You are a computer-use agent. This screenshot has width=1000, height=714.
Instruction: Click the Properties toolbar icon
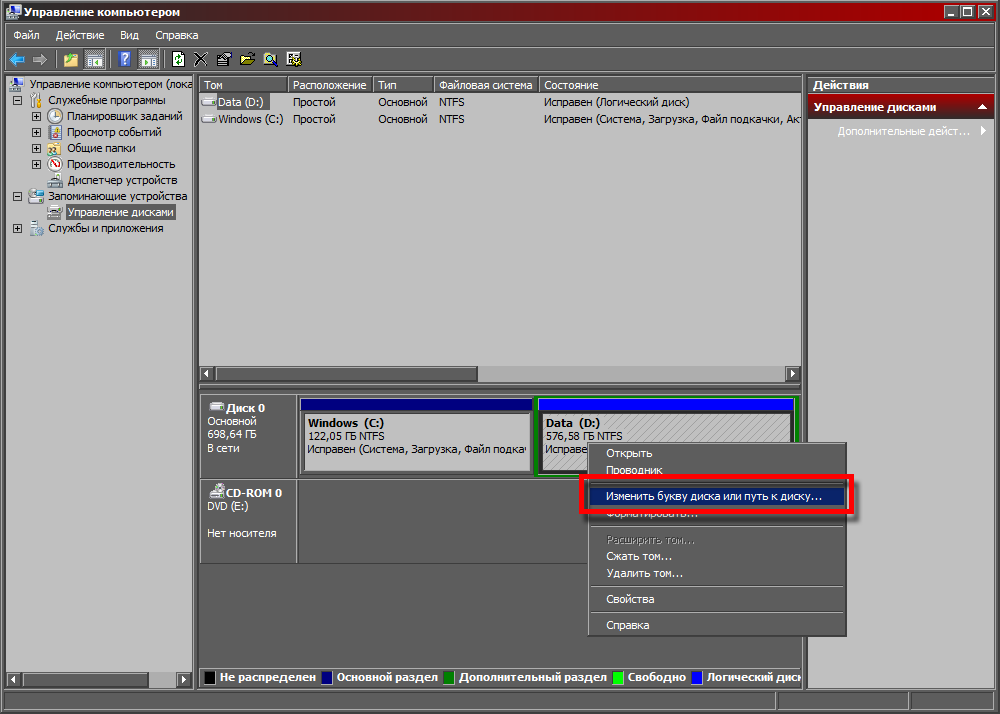[224, 60]
